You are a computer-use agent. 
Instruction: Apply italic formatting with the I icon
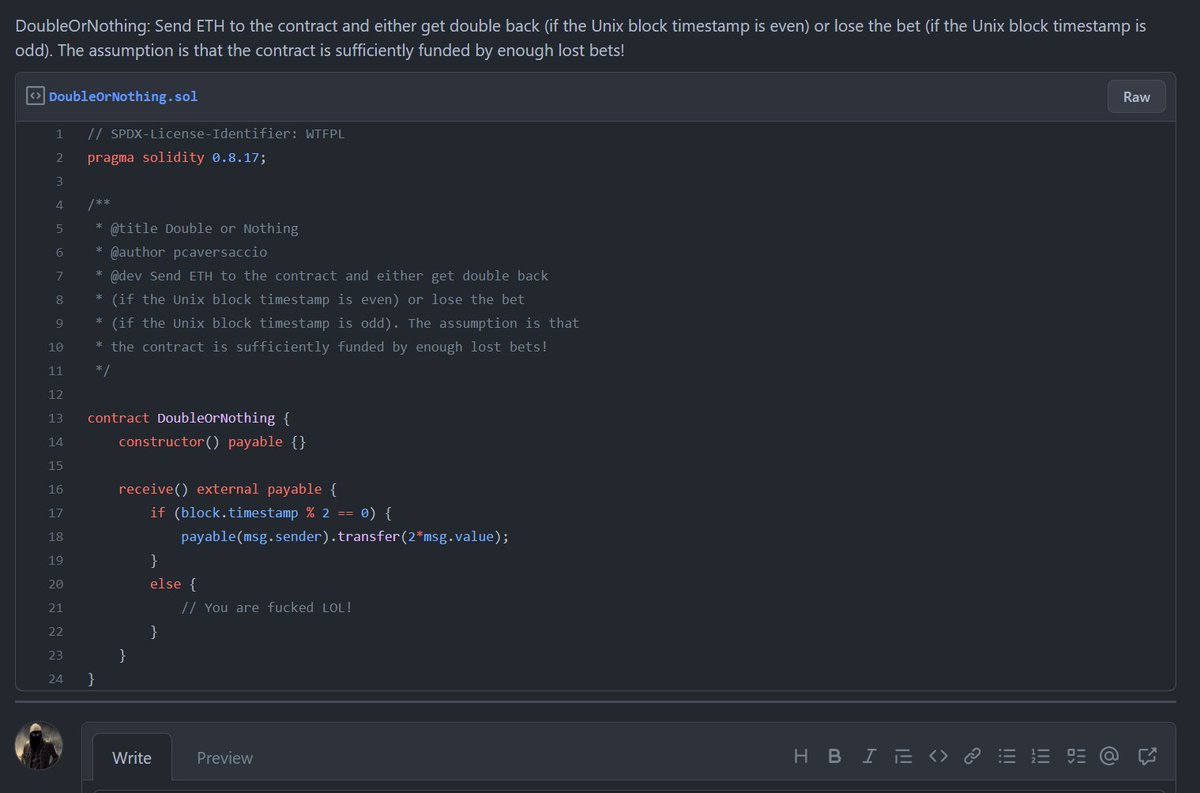click(869, 757)
